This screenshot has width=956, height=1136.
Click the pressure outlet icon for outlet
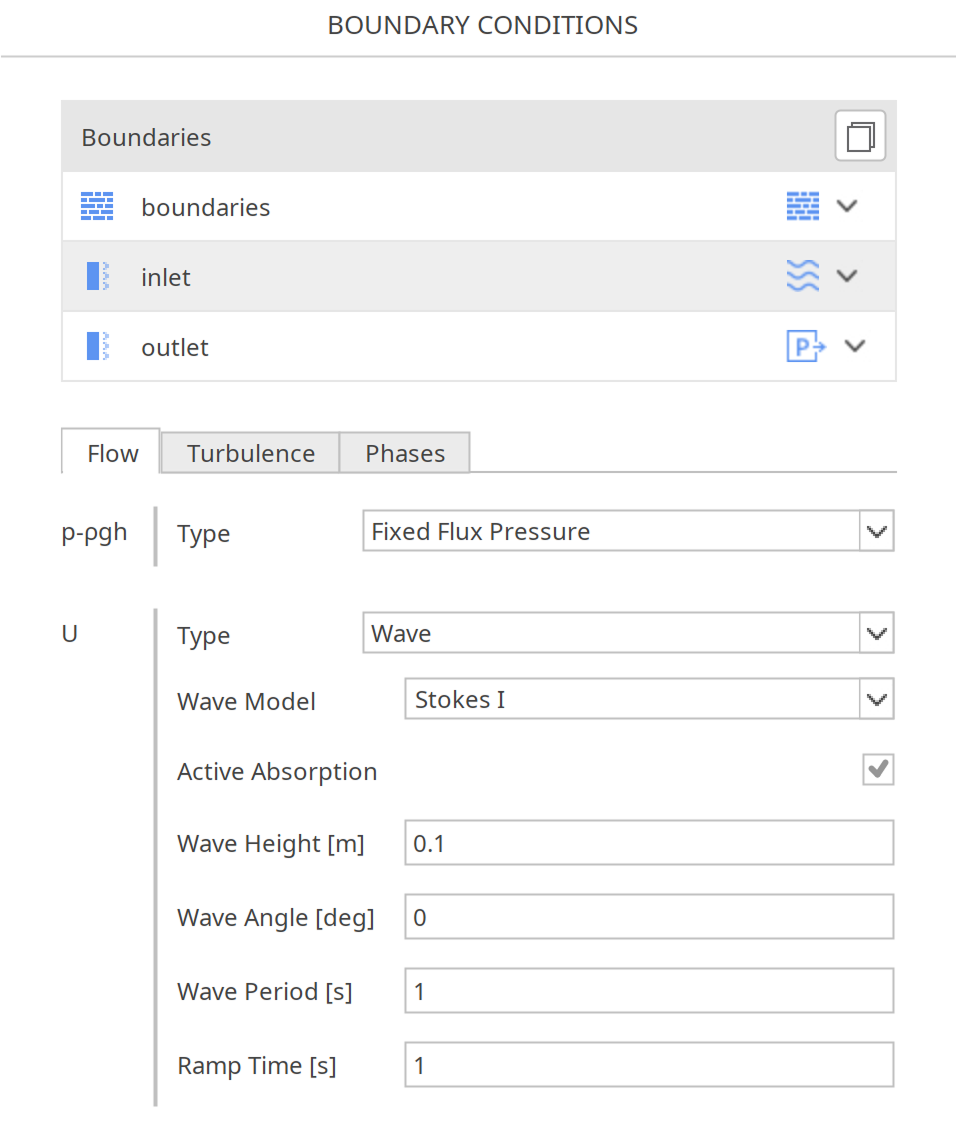805,345
